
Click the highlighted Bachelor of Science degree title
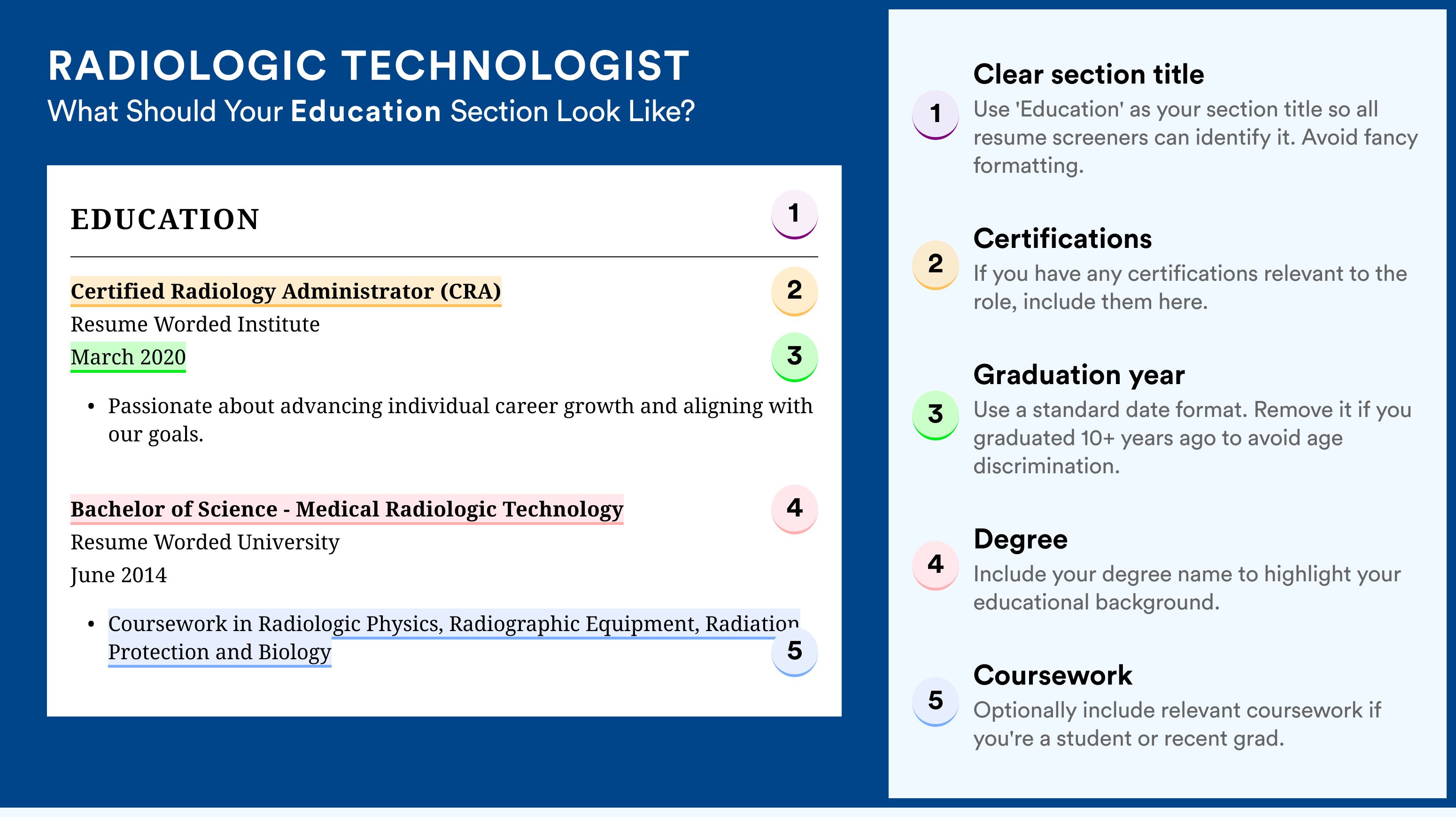[x=347, y=509]
